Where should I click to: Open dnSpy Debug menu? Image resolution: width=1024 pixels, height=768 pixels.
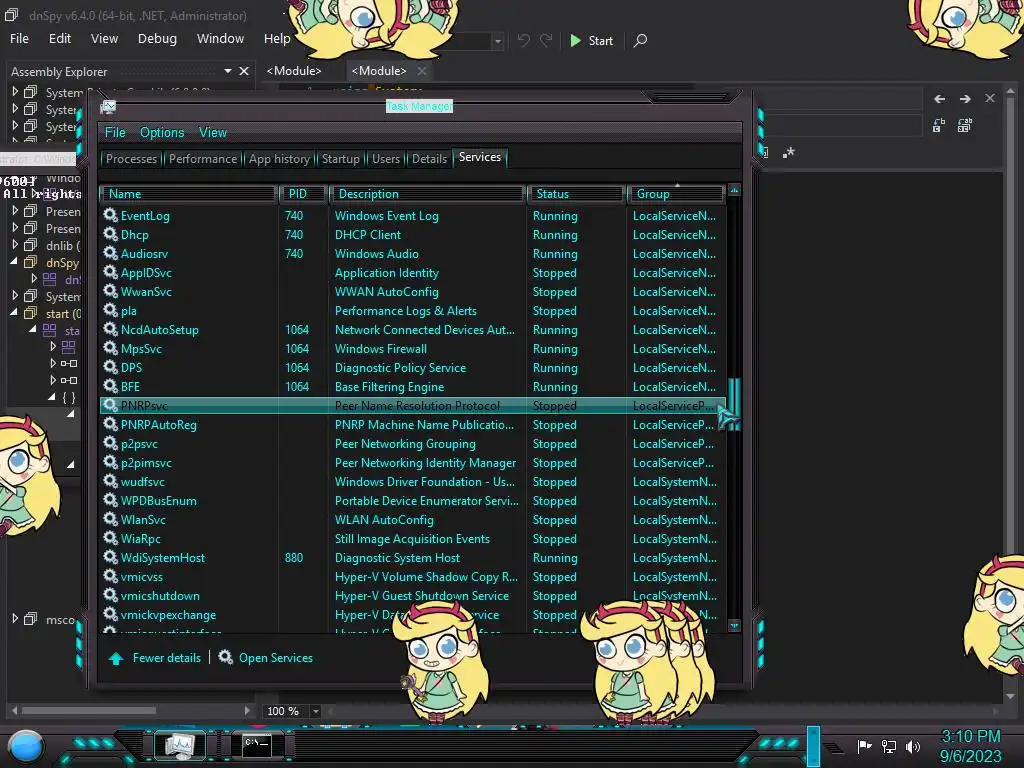157,39
